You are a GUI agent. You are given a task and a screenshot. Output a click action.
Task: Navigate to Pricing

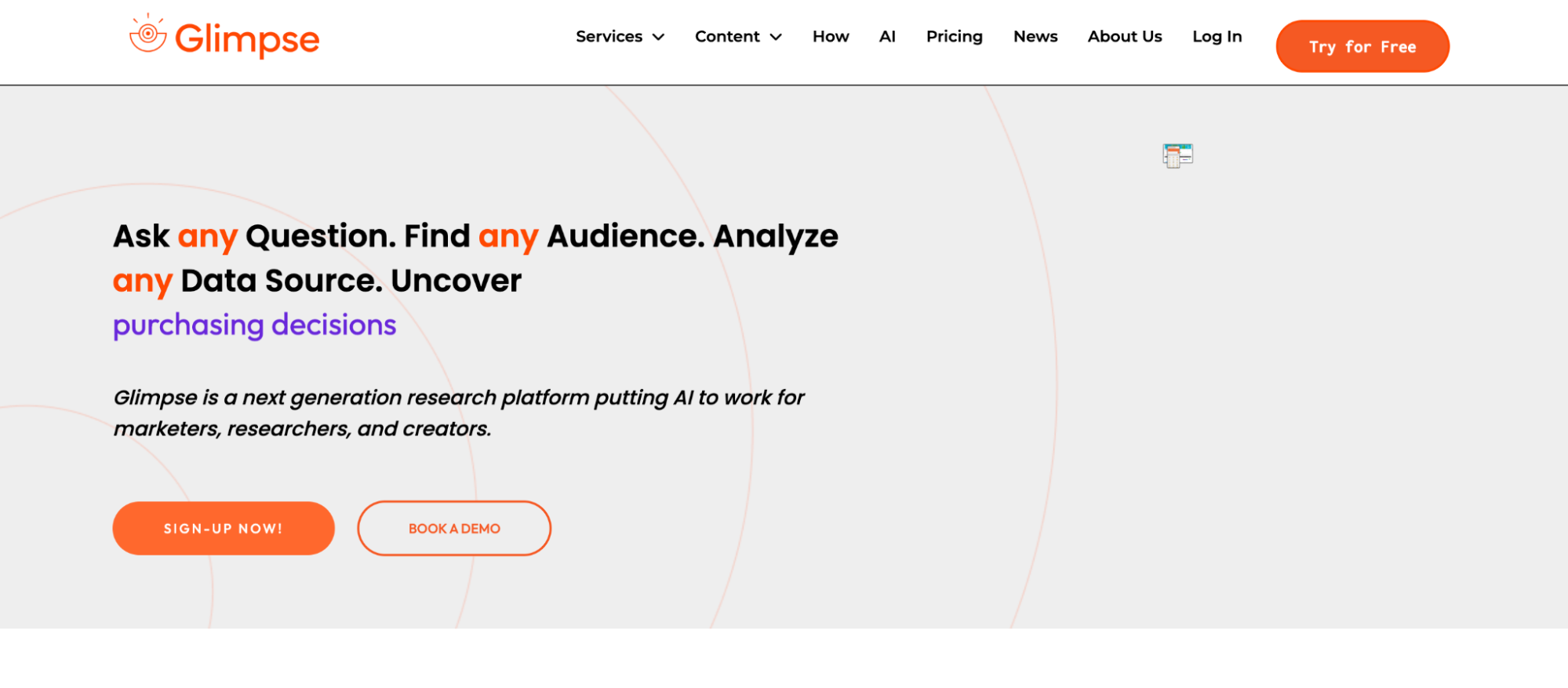click(x=954, y=36)
